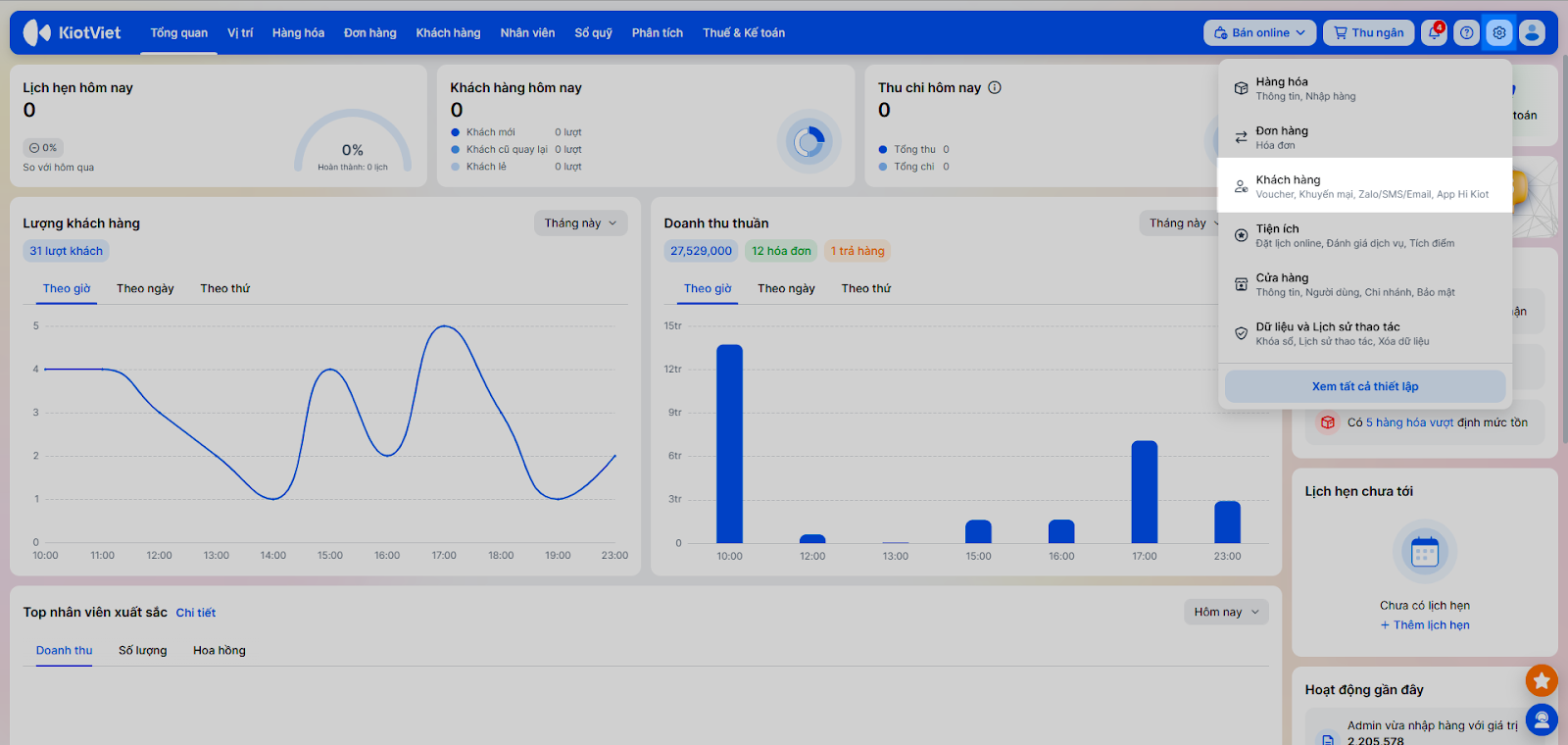Click the 27,529,000 revenue badge
Viewport: 1568px width, 745px height.
point(701,251)
